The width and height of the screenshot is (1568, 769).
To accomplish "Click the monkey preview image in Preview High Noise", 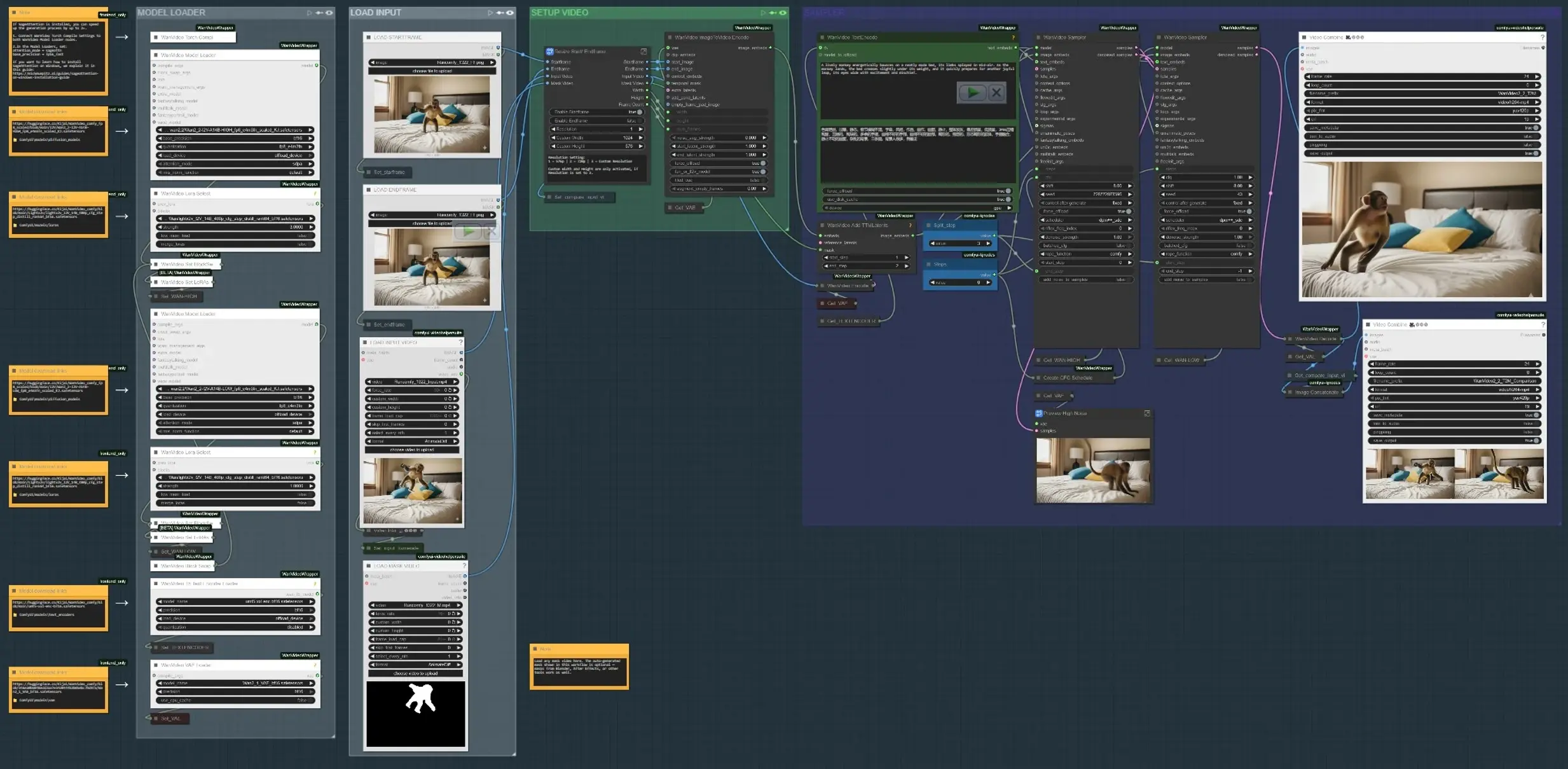I will pyautogui.click(x=1093, y=469).
